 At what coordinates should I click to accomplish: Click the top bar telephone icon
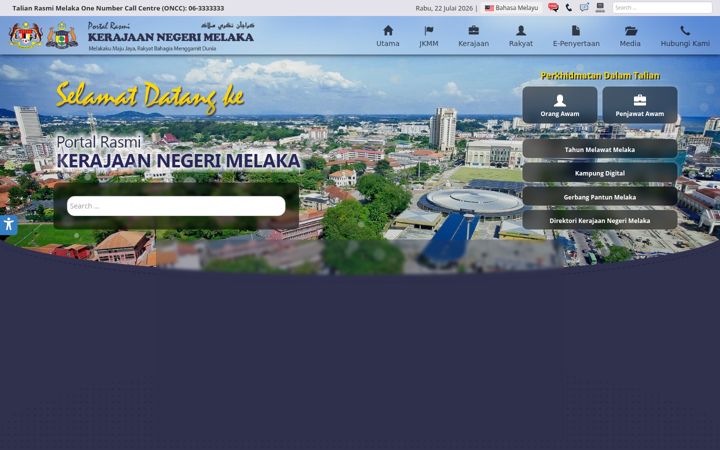coord(569,7)
